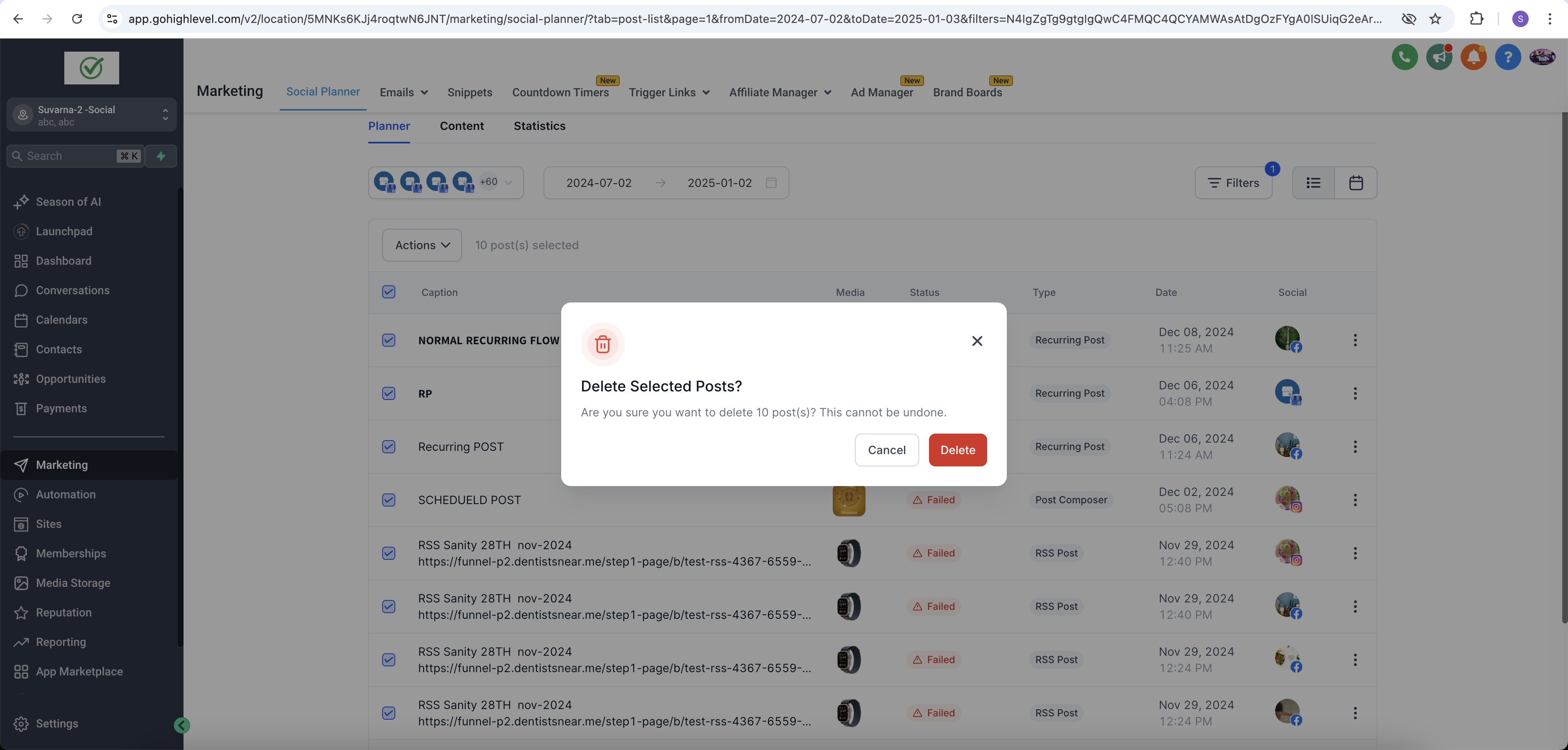Switch to the Content sub-tab
Viewport: 1568px width, 750px height.
pos(461,126)
